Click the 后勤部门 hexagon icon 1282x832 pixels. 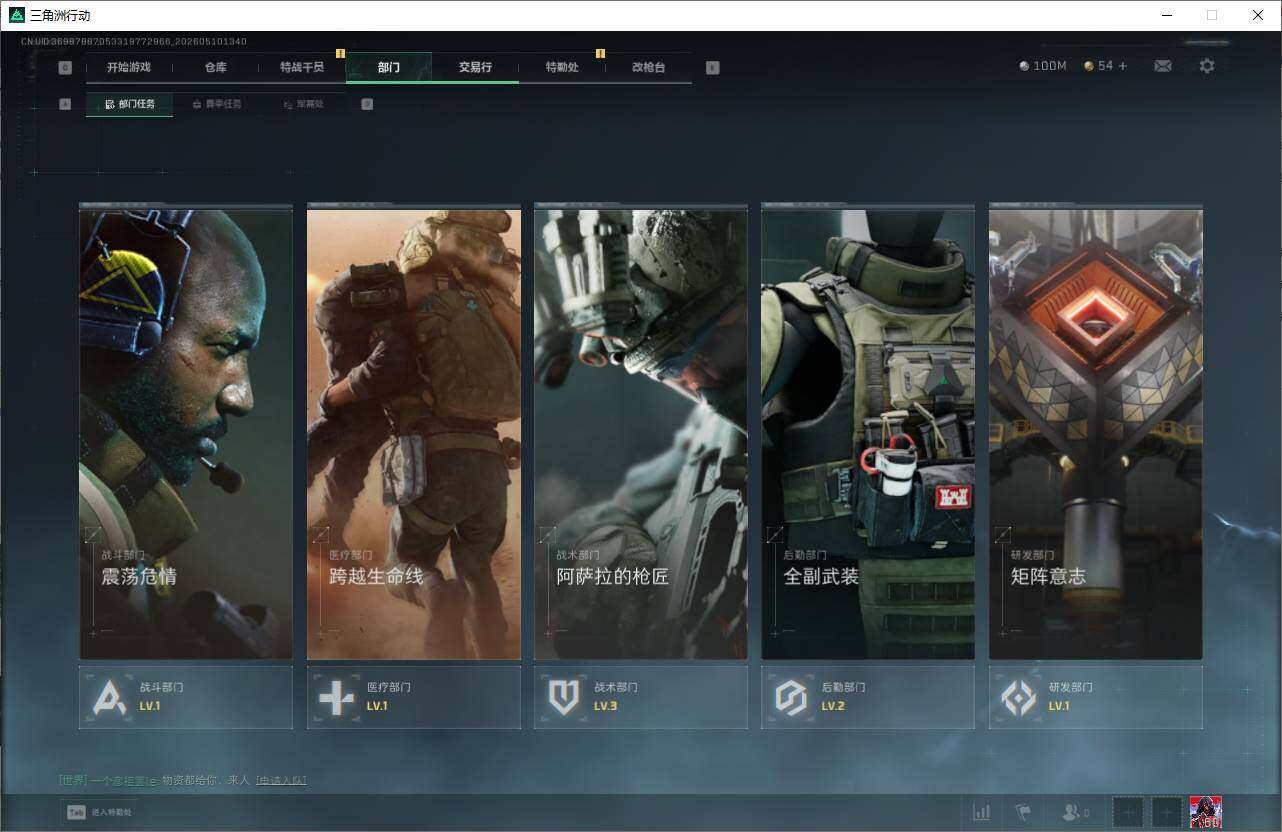click(791, 697)
